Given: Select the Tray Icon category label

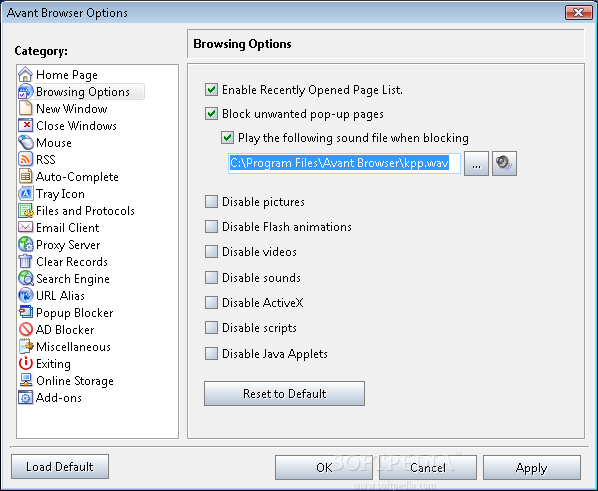Looking at the screenshot, I should tap(60, 194).
